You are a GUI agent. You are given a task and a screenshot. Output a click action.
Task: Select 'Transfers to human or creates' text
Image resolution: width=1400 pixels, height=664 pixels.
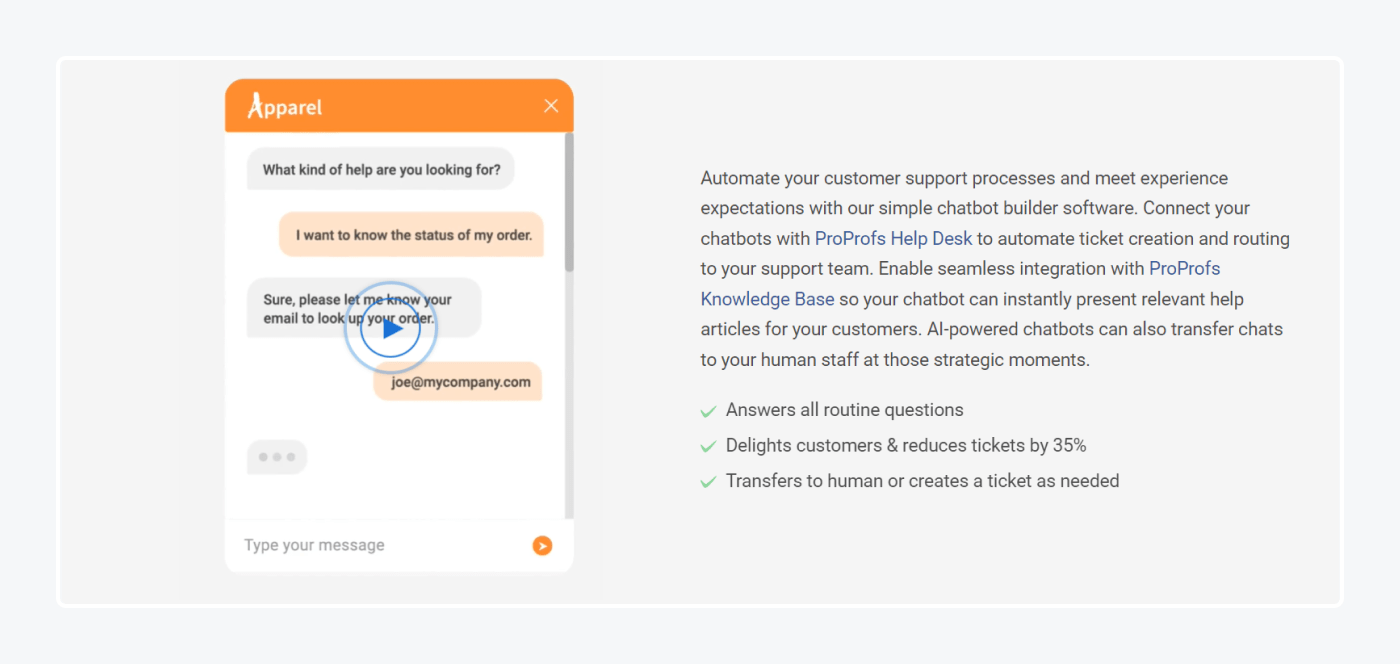(851, 481)
